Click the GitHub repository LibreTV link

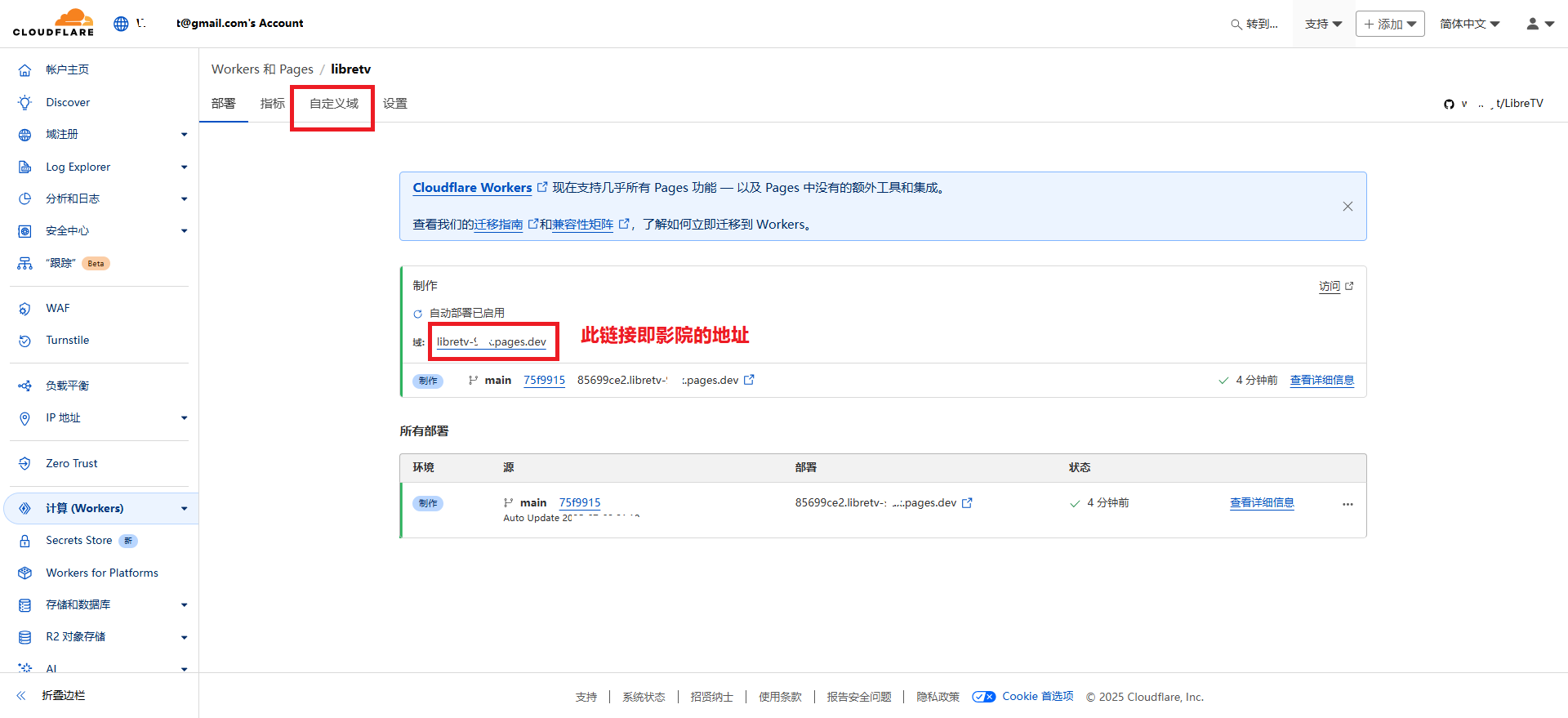click(x=1493, y=104)
